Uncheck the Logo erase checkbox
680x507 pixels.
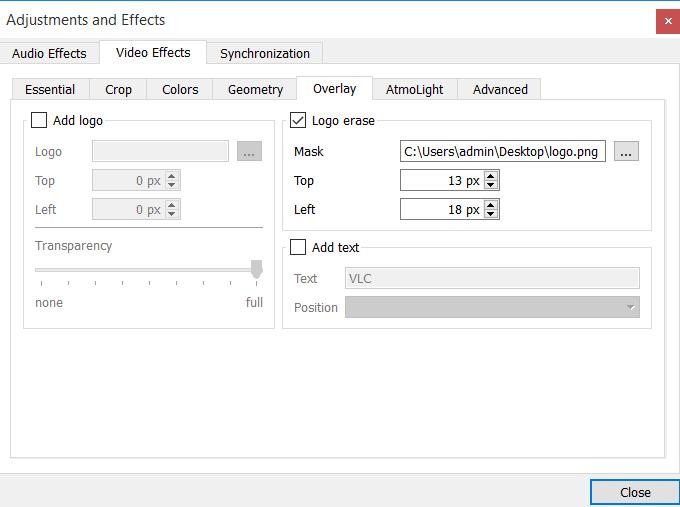click(298, 121)
